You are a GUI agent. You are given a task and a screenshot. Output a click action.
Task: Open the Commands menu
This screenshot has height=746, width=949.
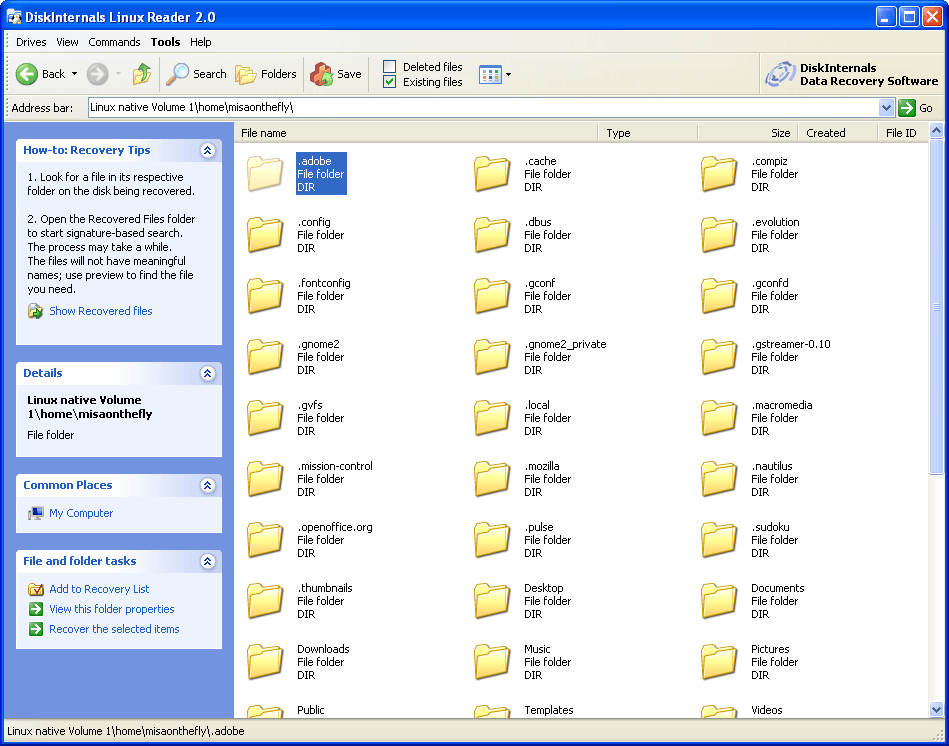[114, 42]
